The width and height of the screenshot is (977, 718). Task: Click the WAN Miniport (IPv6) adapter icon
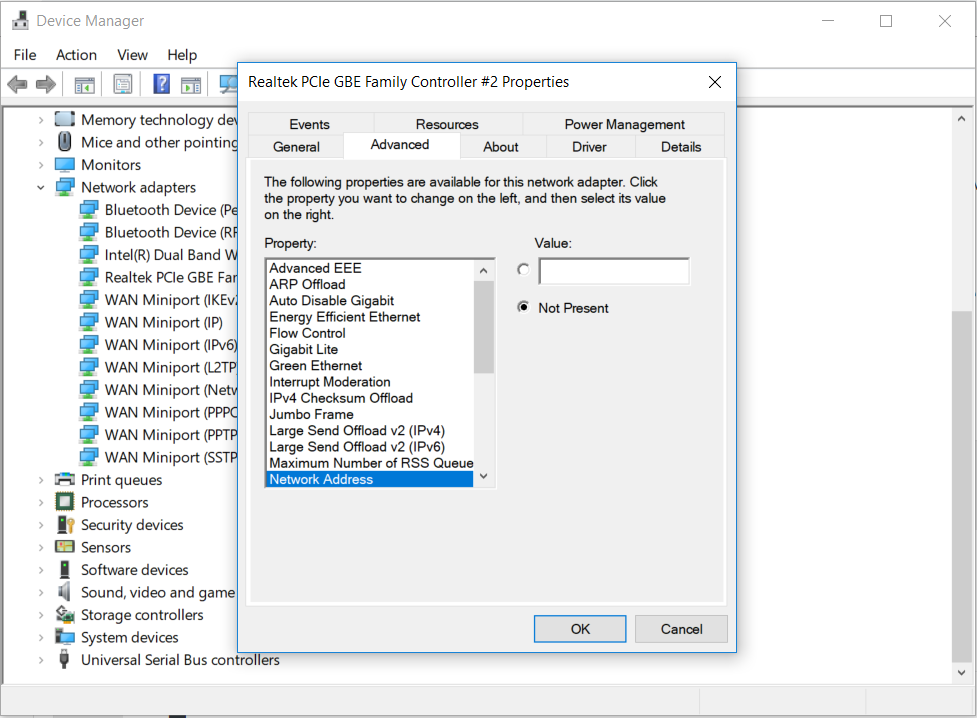89,344
